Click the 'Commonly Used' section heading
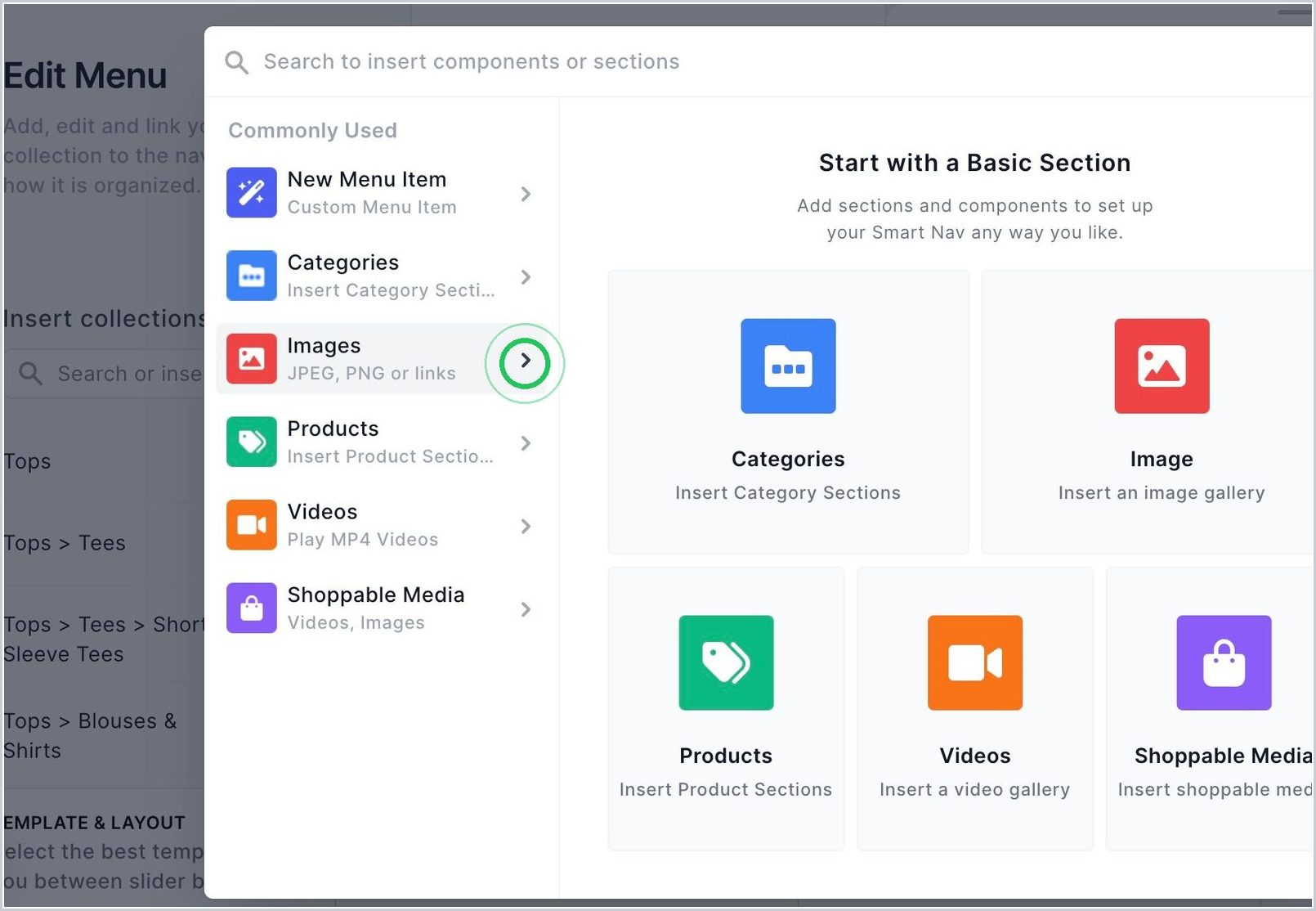Viewport: 1316px width, 911px height. [x=312, y=130]
